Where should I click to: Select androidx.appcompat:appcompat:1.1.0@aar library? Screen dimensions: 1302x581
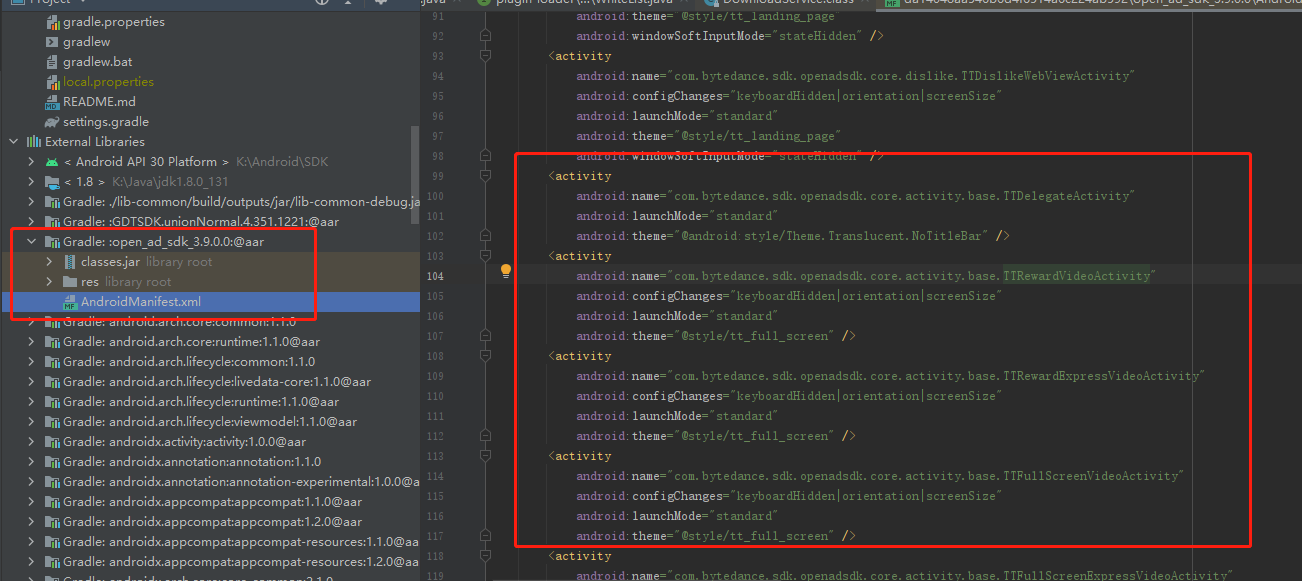click(210, 502)
